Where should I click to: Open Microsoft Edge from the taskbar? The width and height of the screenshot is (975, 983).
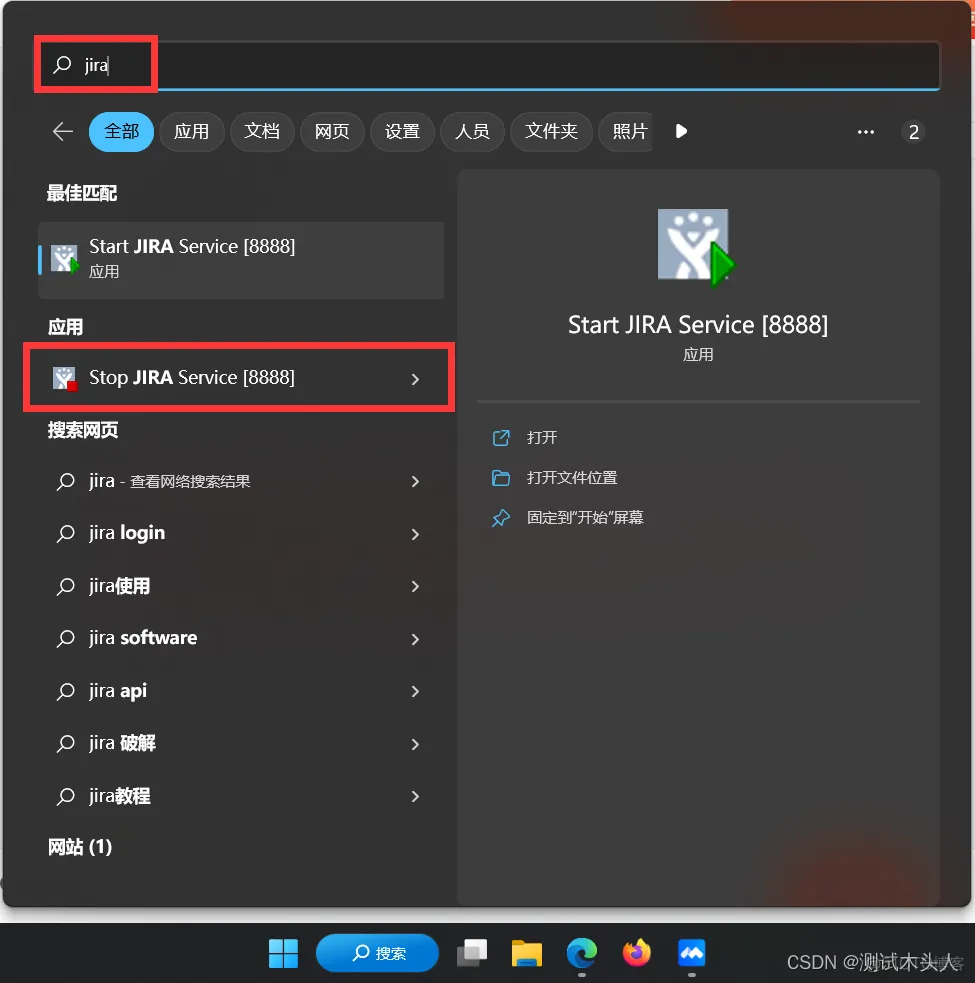coord(582,953)
